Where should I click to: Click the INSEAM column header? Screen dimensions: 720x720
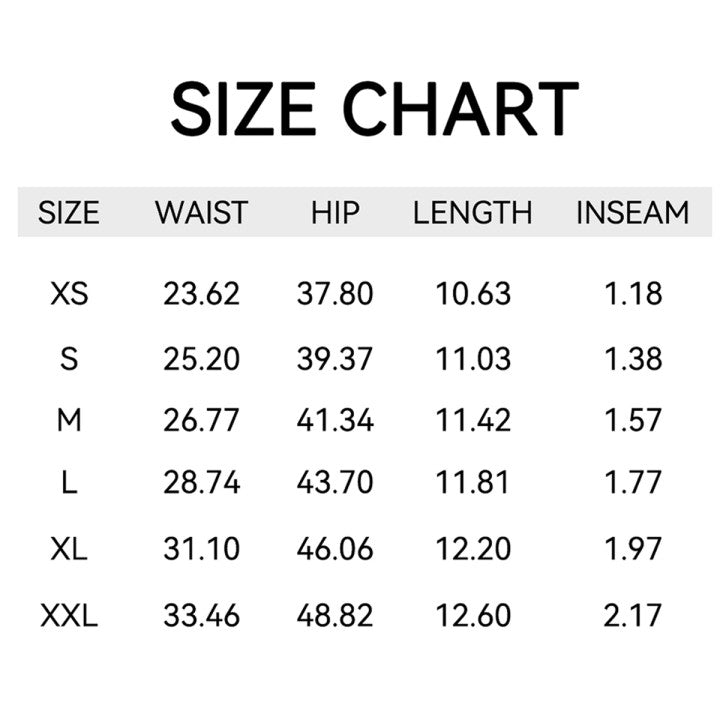click(x=633, y=213)
